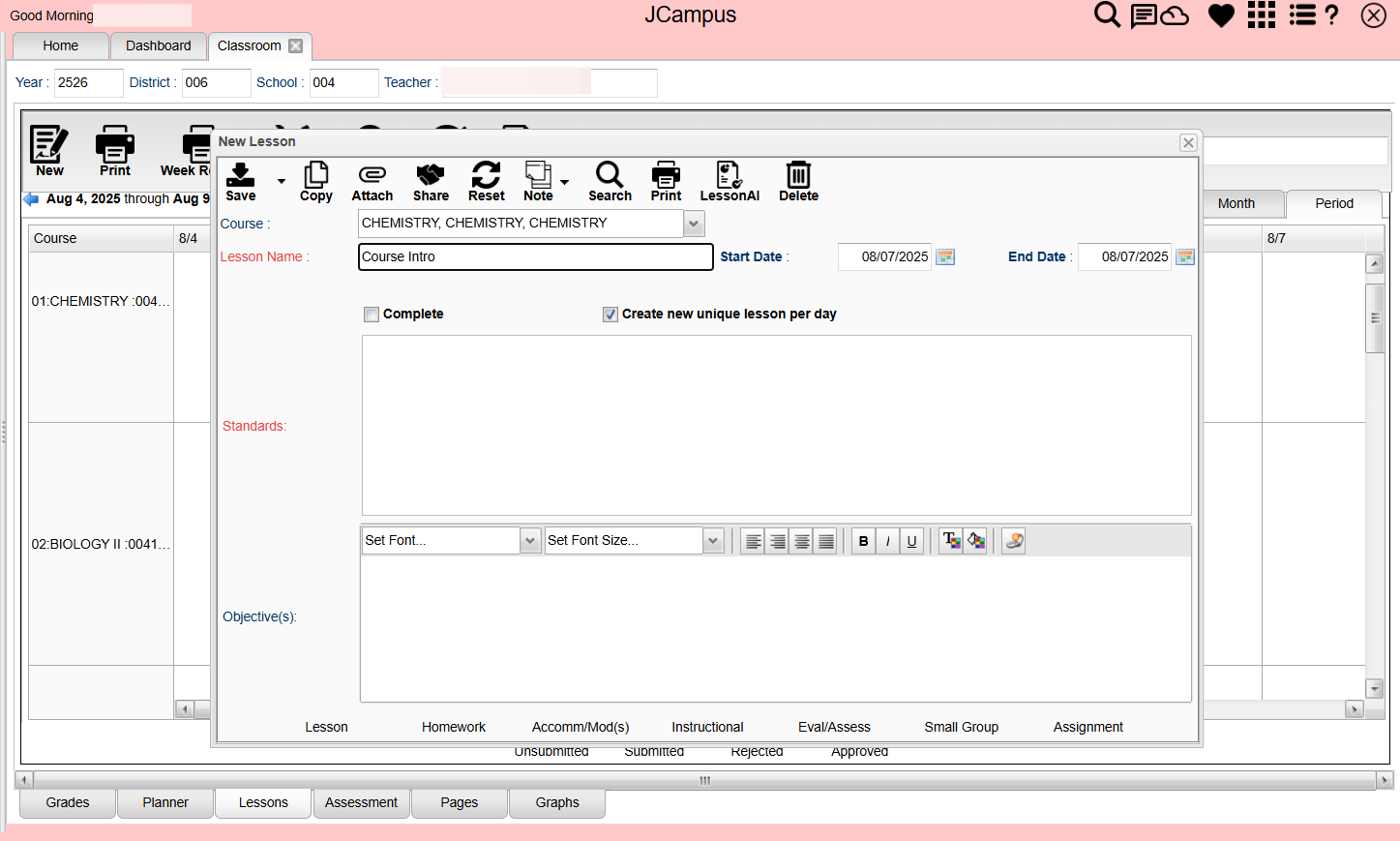The image size is (1400, 841).
Task: Expand the Course dropdown
Action: 694,224
